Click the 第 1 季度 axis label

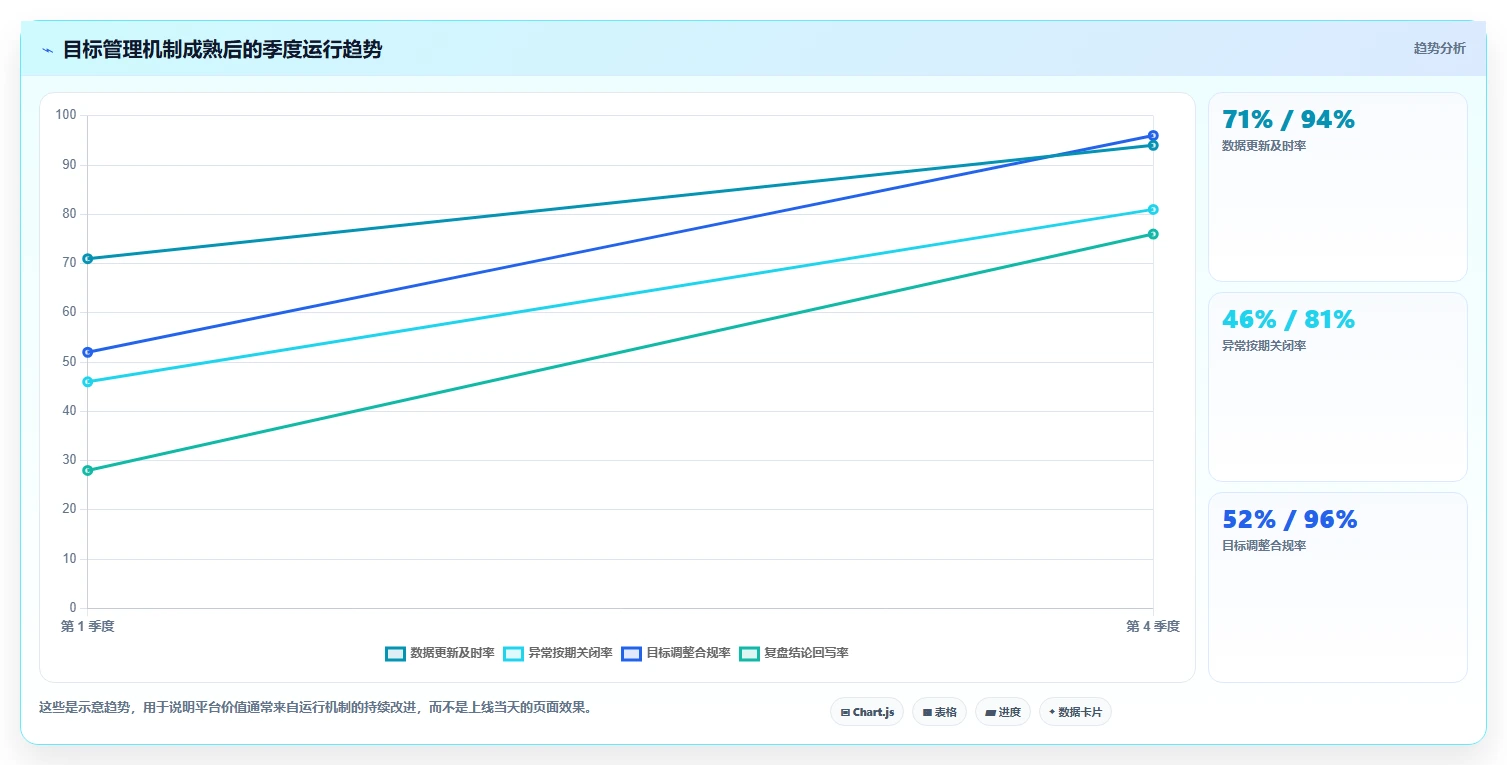click(x=88, y=626)
